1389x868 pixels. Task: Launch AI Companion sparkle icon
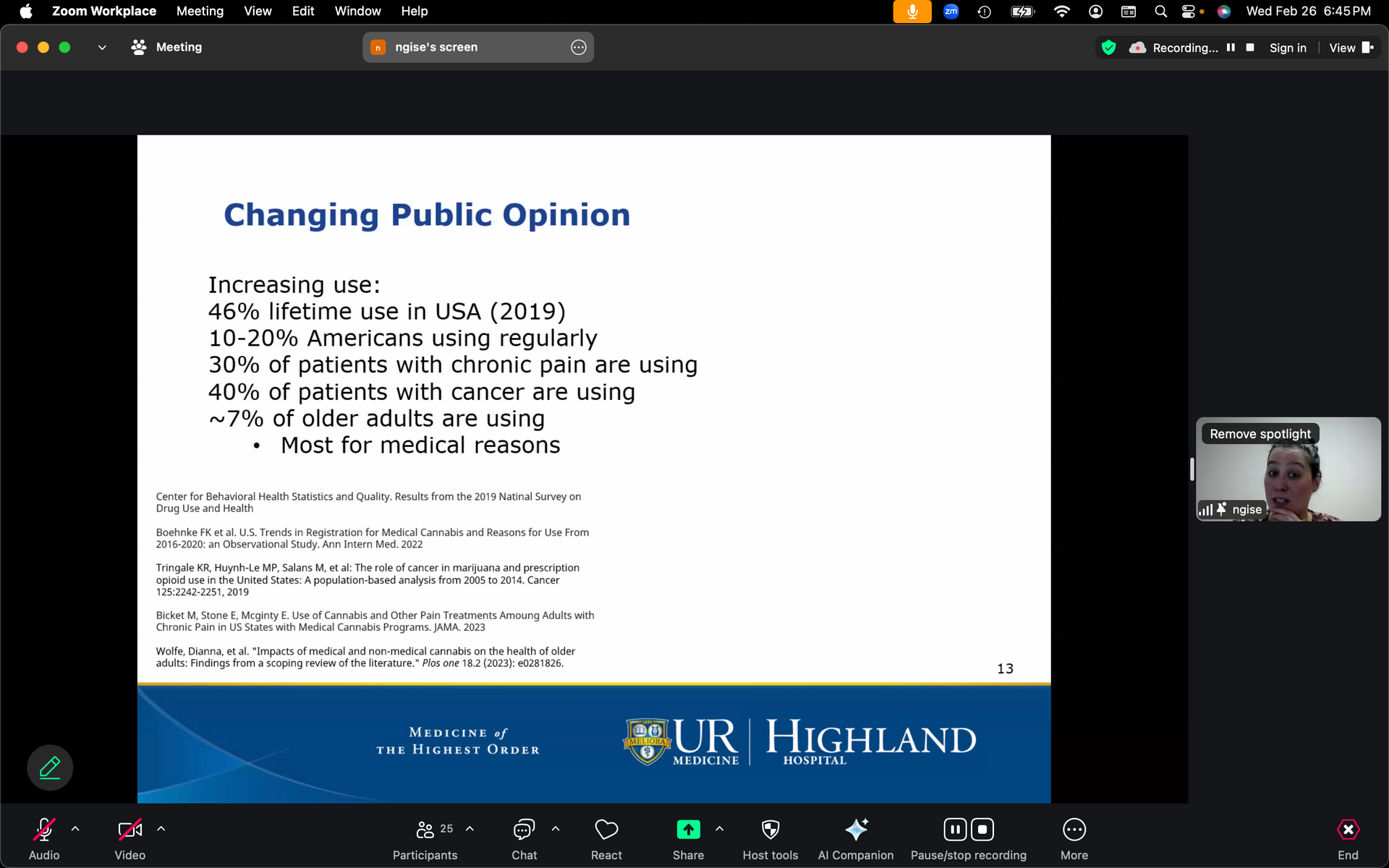(x=856, y=830)
